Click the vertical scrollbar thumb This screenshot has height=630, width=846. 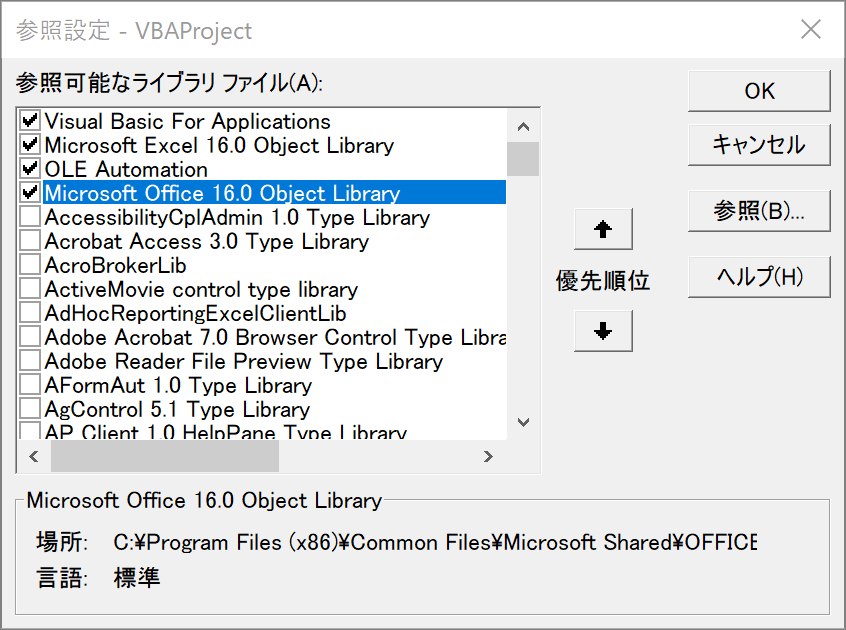click(x=523, y=159)
